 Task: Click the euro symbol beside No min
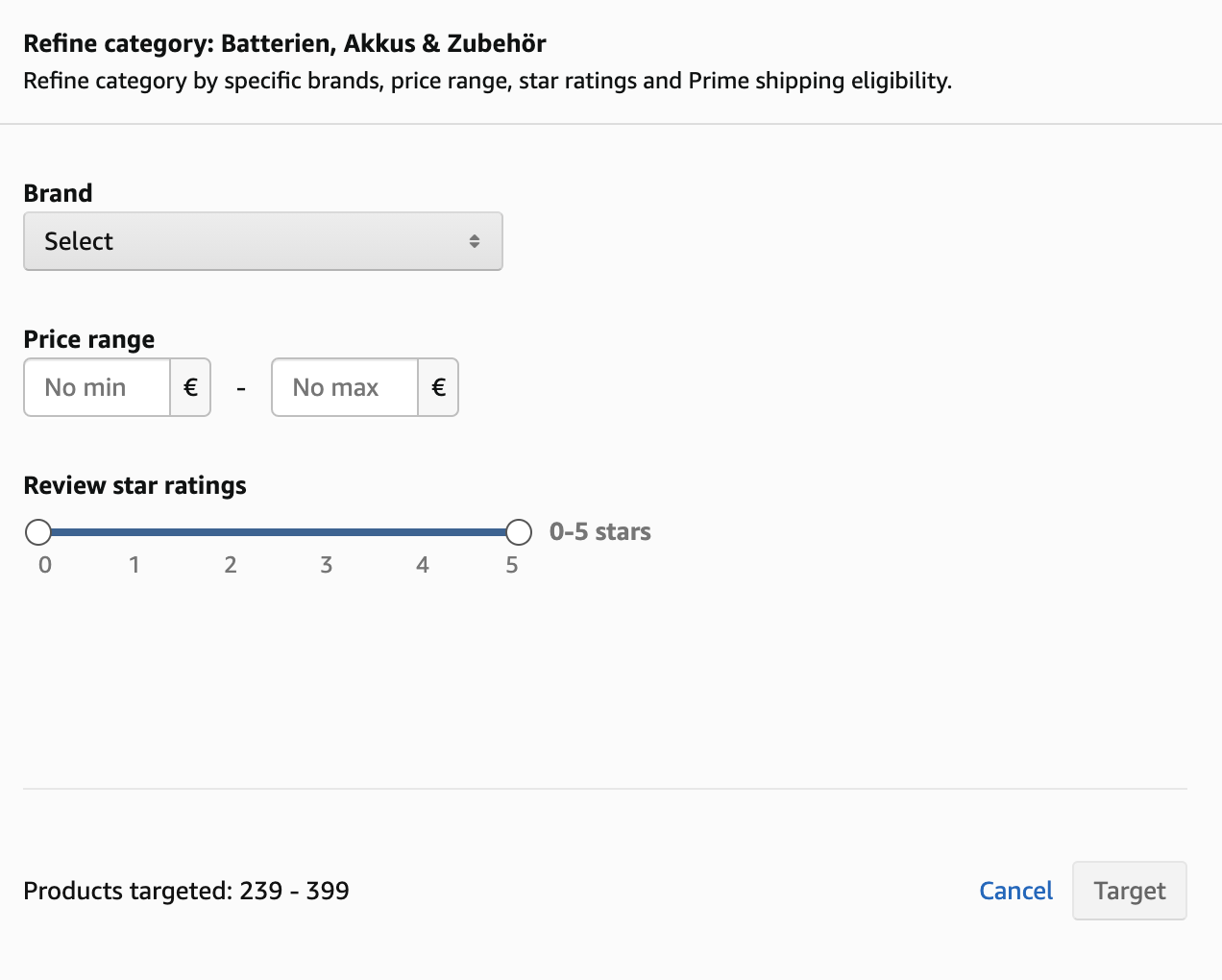click(190, 387)
